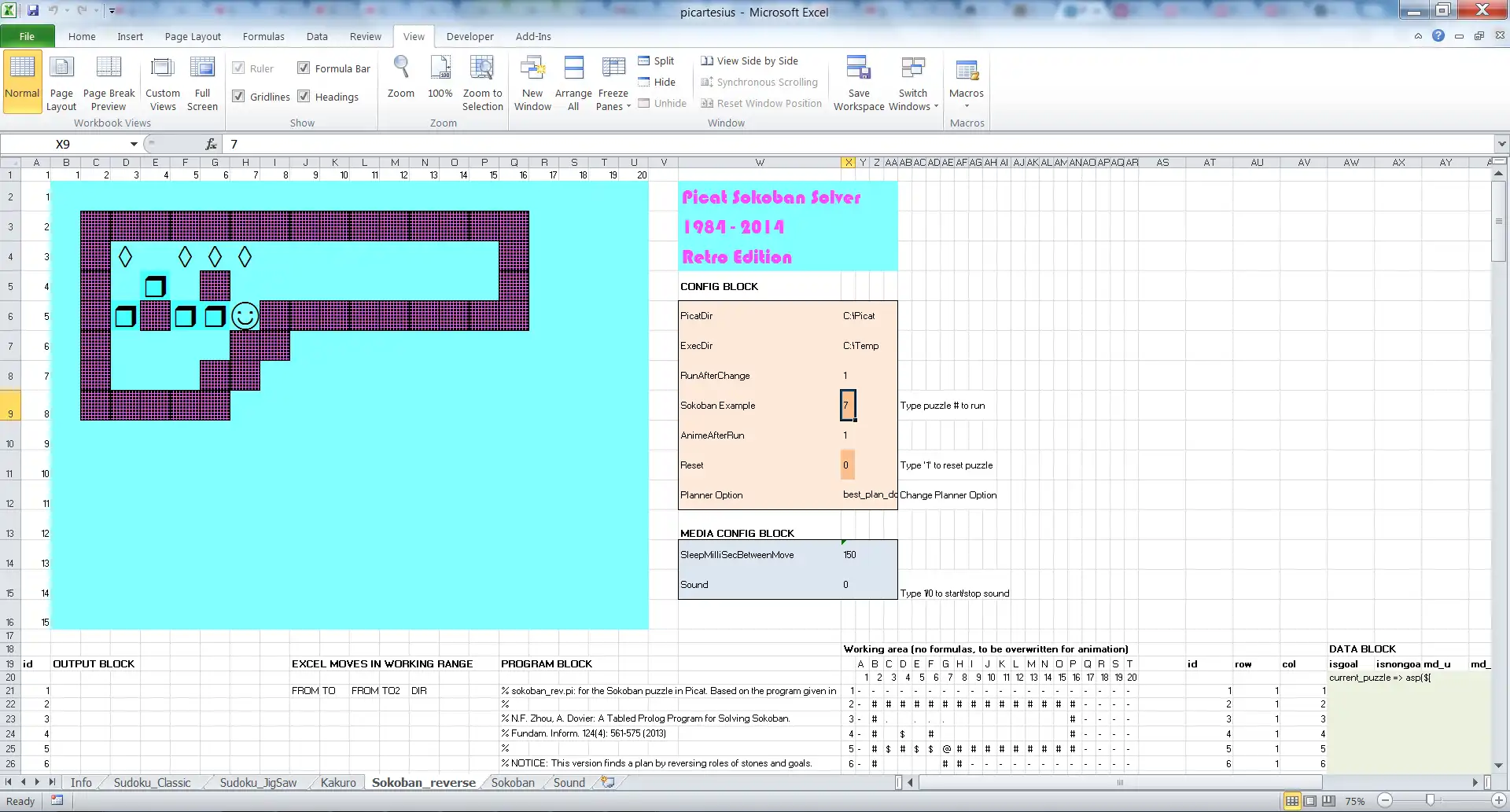This screenshot has height=812, width=1510.
Task: Click the Name Box showing X9
Action: tap(64, 144)
